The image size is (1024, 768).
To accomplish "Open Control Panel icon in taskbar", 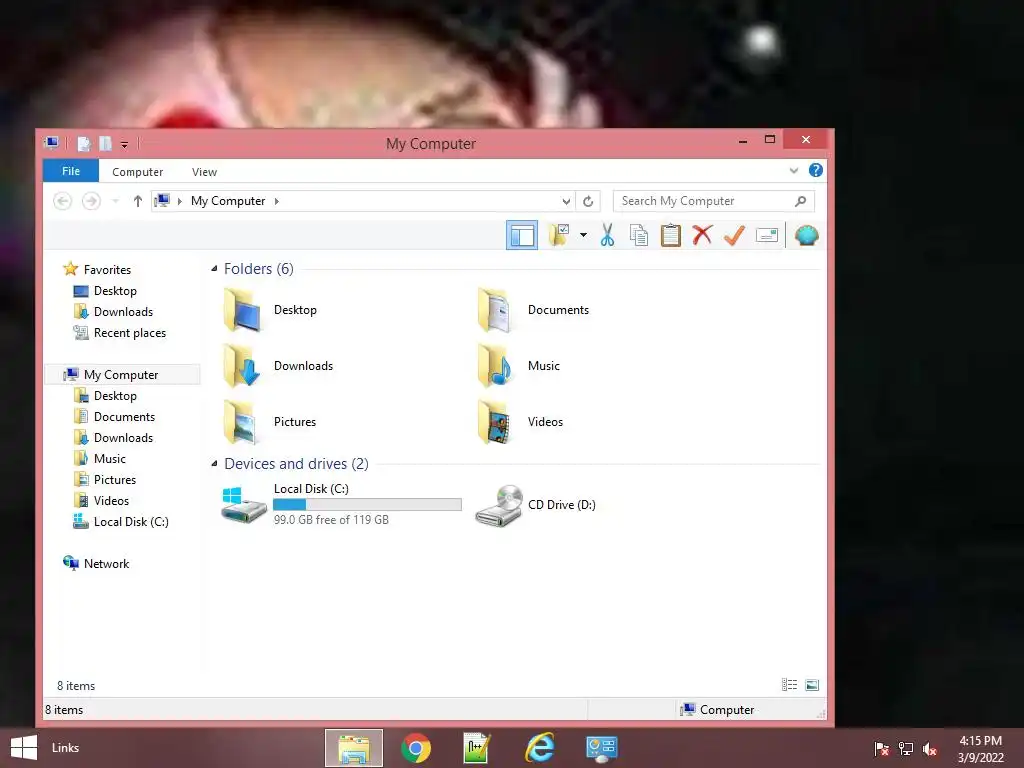I will [601, 748].
